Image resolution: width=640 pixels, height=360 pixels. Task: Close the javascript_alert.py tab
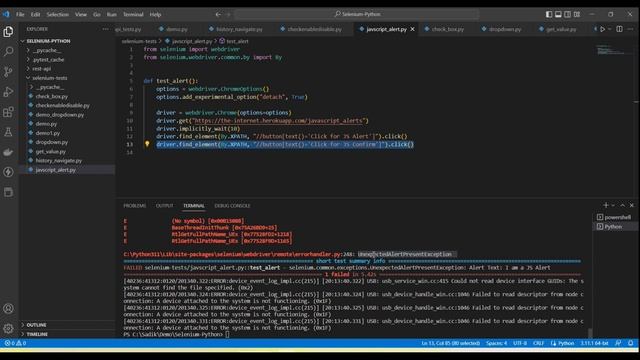click(413, 29)
